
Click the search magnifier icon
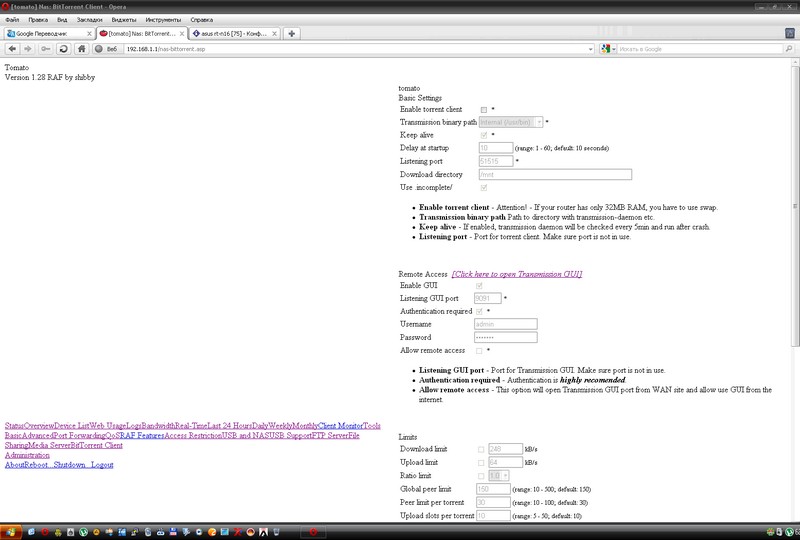789,49
